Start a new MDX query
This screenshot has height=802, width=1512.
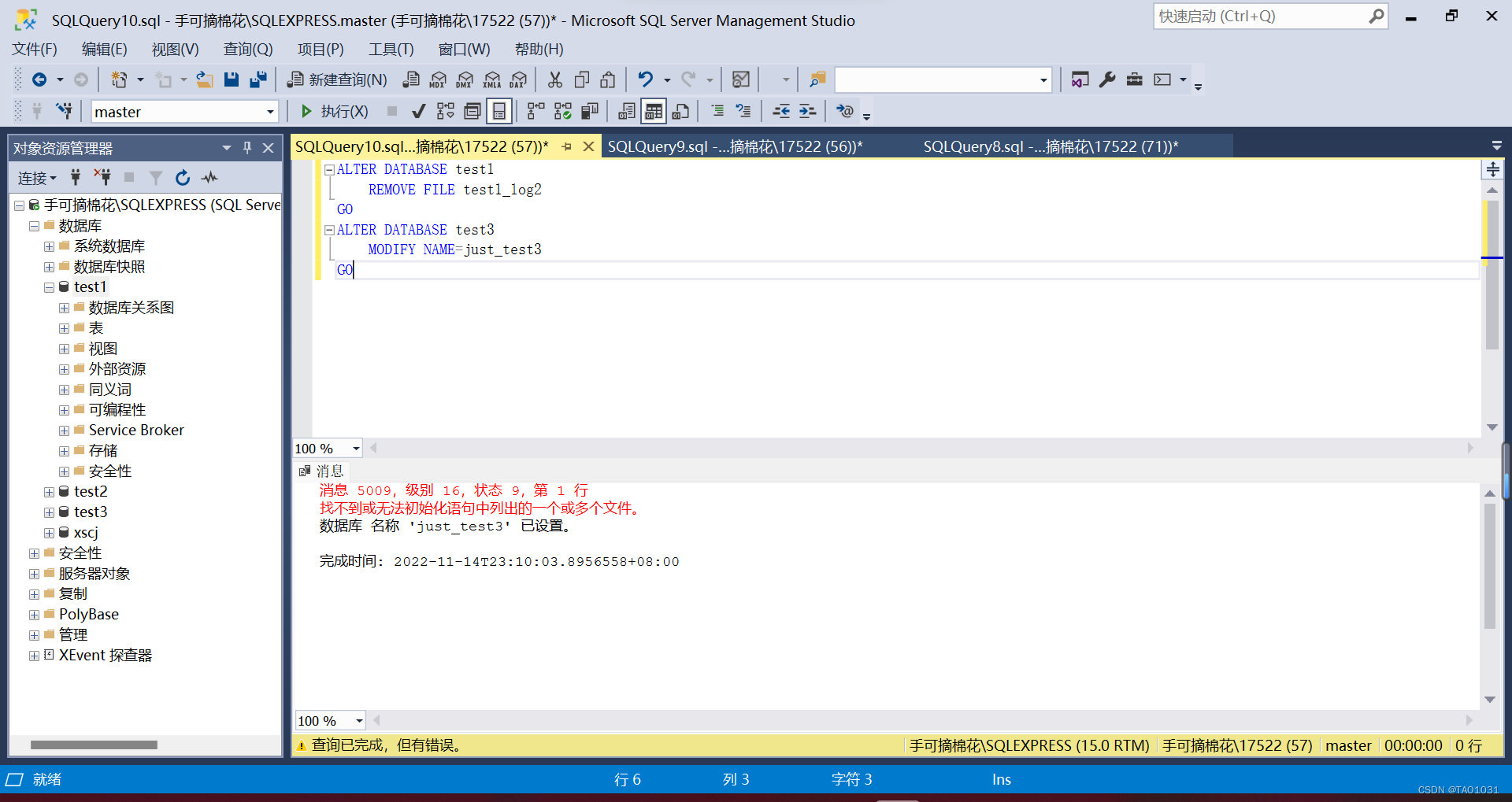point(438,79)
